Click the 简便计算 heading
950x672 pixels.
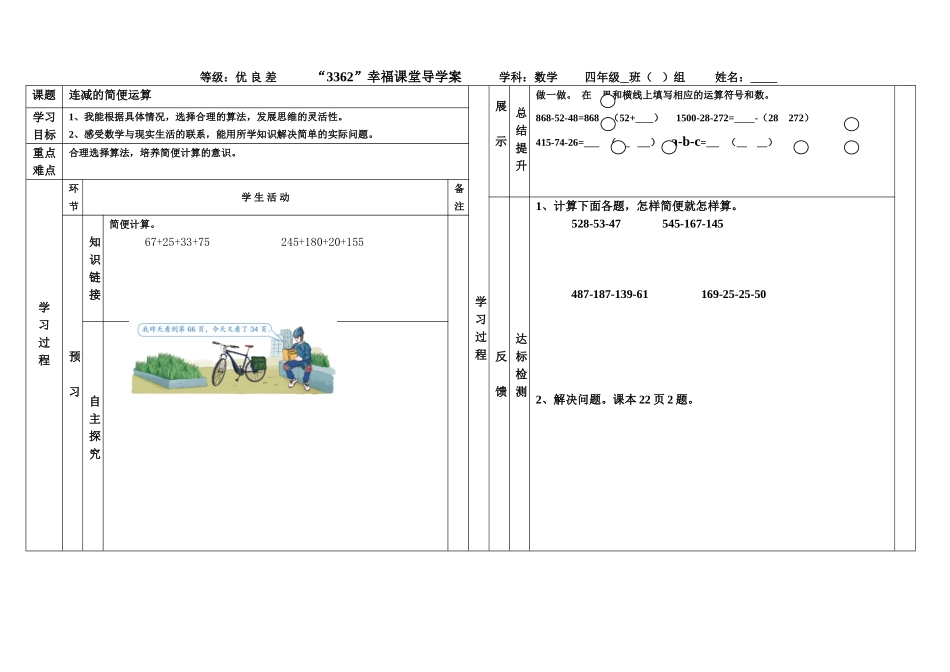[x=133, y=225]
